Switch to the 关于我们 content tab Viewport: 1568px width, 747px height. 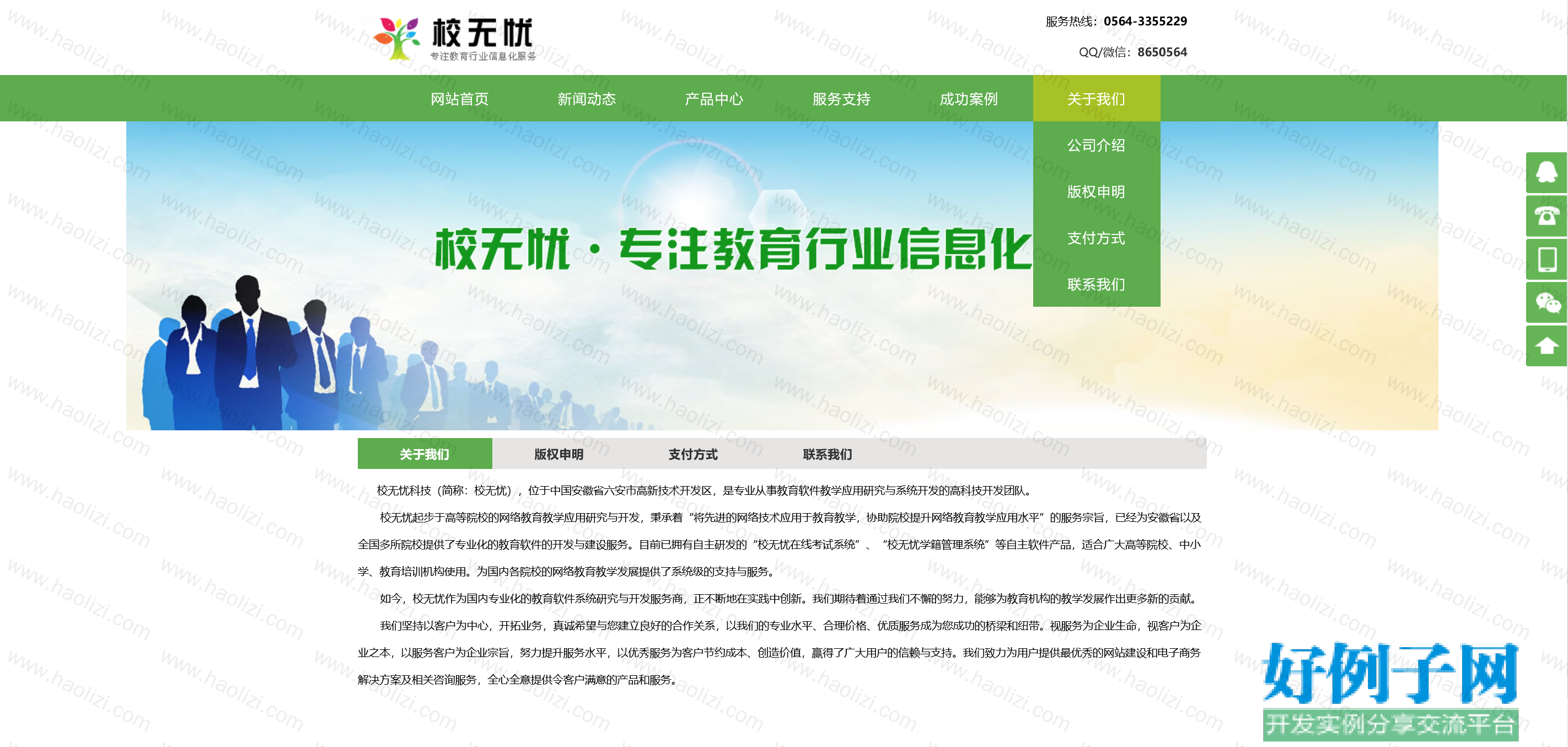coord(425,454)
